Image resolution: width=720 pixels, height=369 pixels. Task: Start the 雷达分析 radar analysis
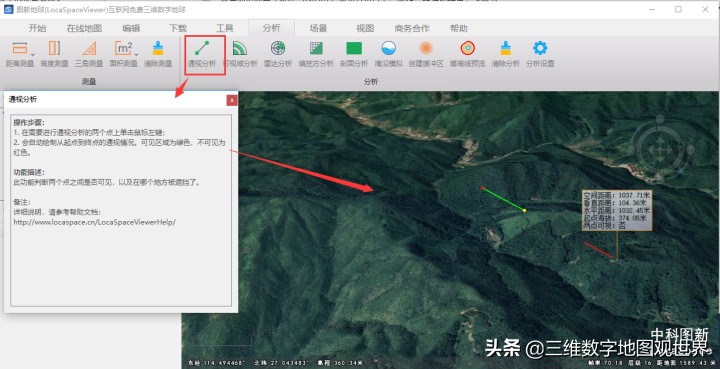coord(278,54)
